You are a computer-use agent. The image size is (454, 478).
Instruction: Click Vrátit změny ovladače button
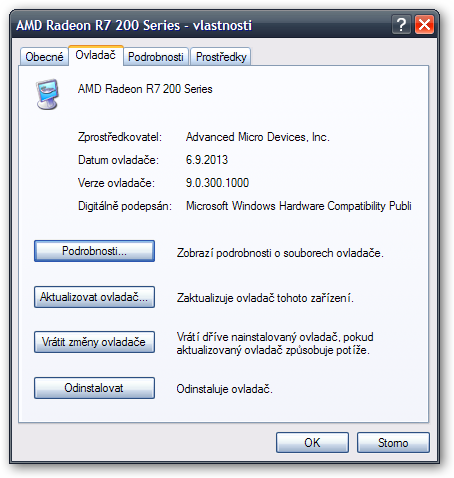[x=94, y=342]
